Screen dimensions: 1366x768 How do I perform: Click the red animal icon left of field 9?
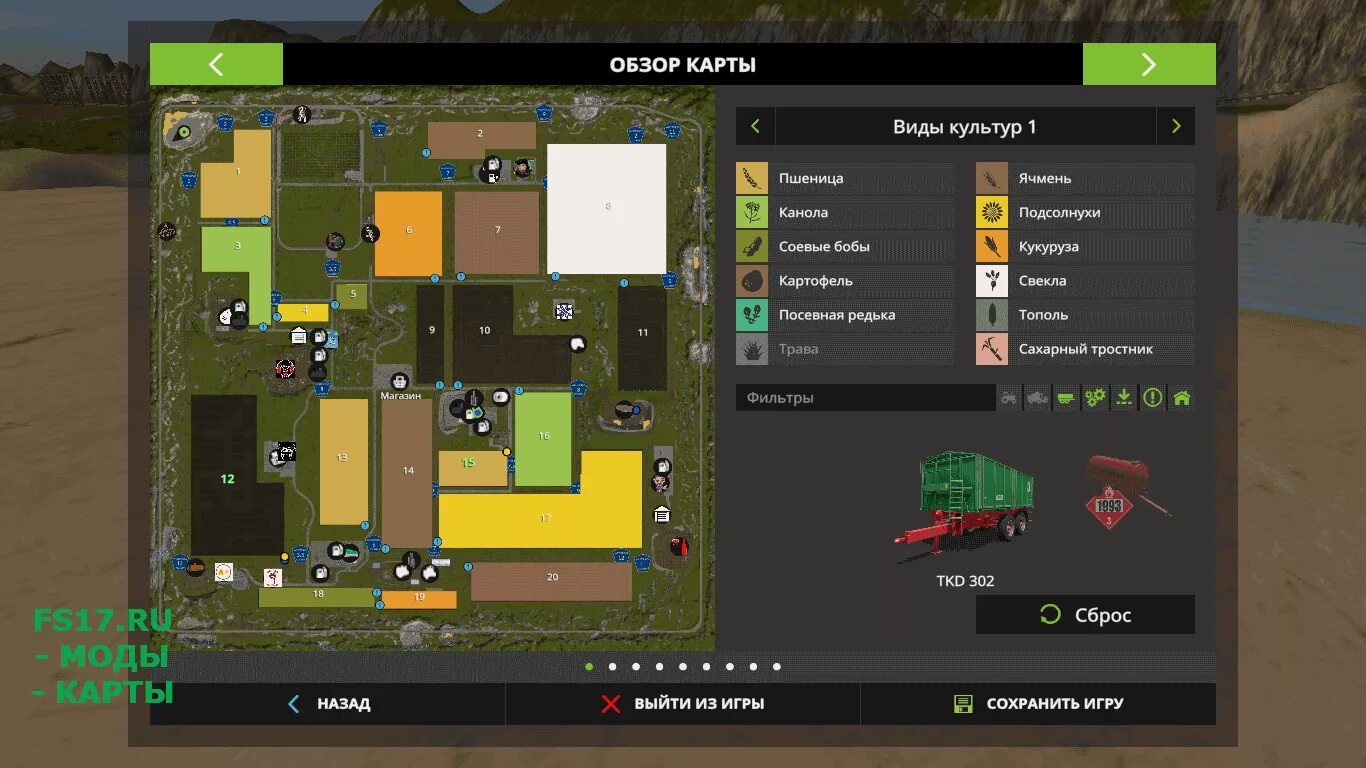[x=285, y=369]
